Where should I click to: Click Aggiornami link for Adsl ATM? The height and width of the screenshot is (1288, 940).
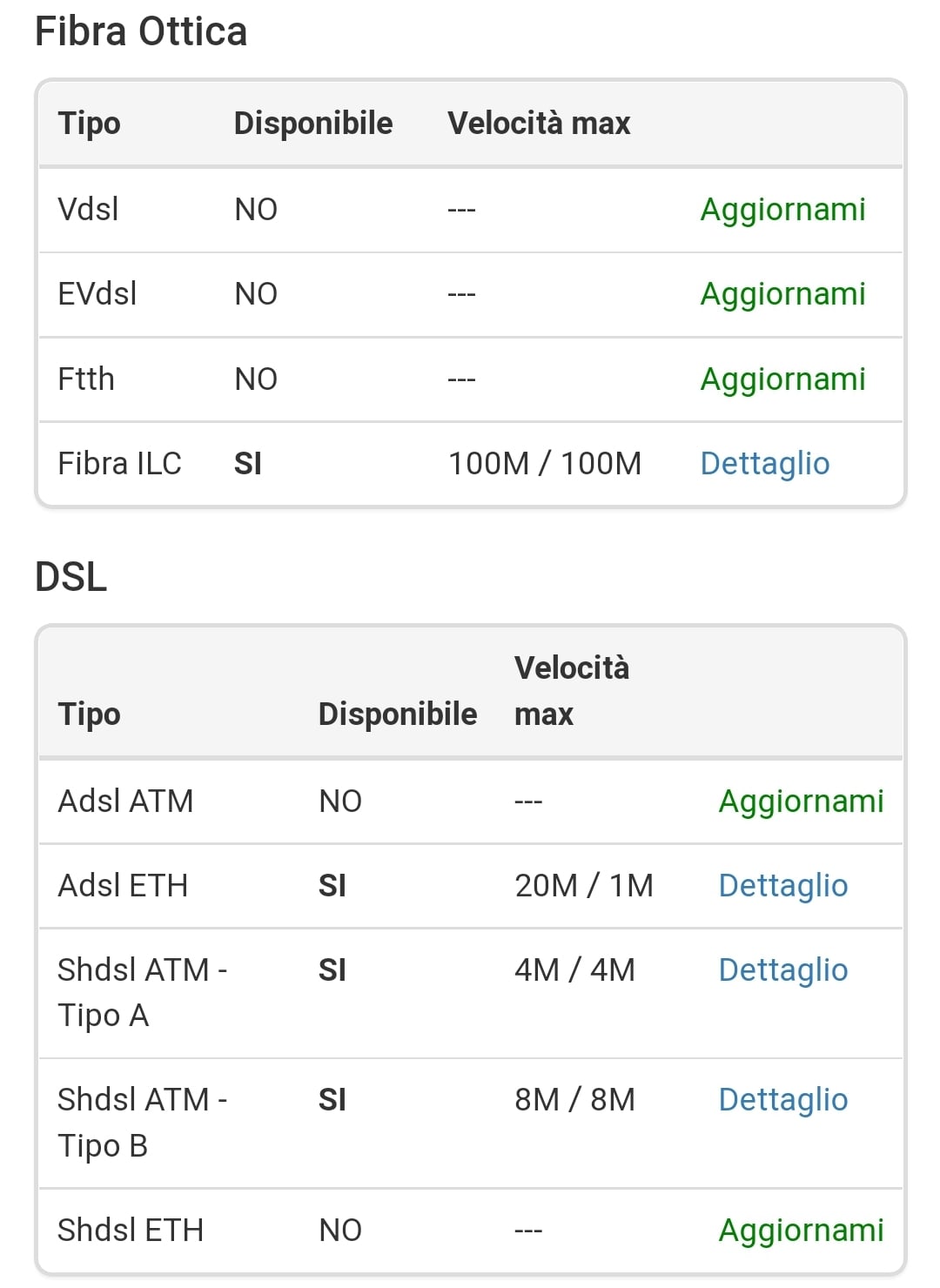click(801, 802)
